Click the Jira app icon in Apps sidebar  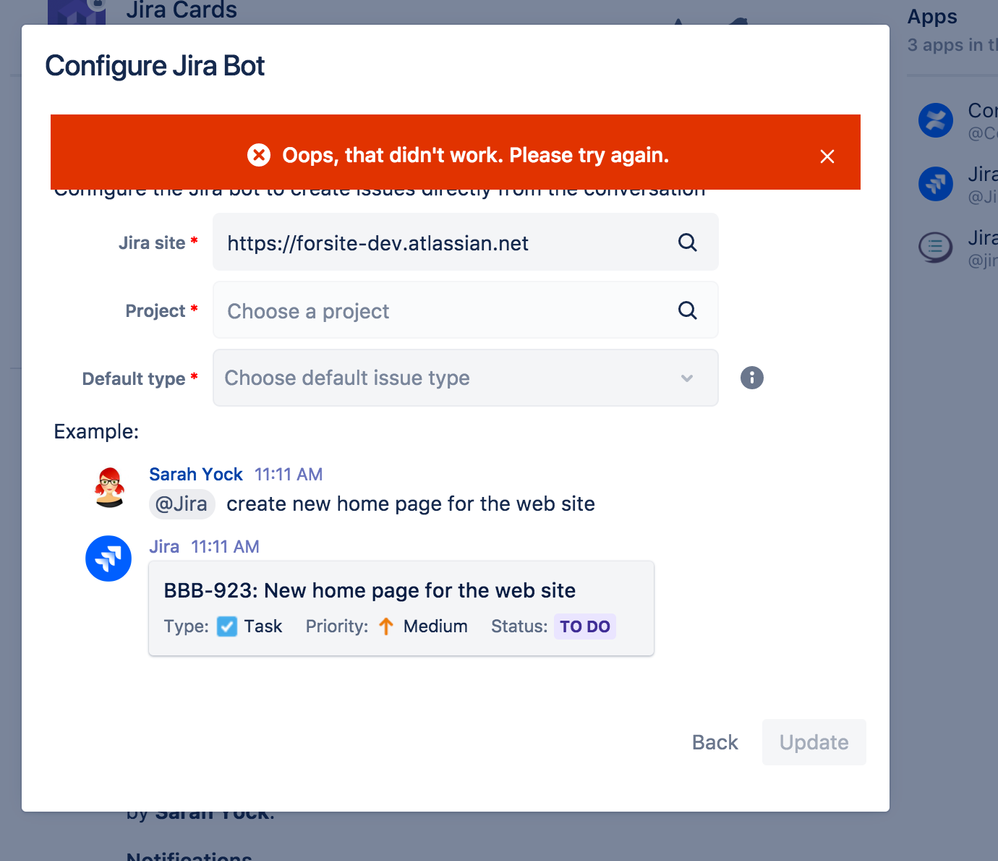[x=935, y=184]
